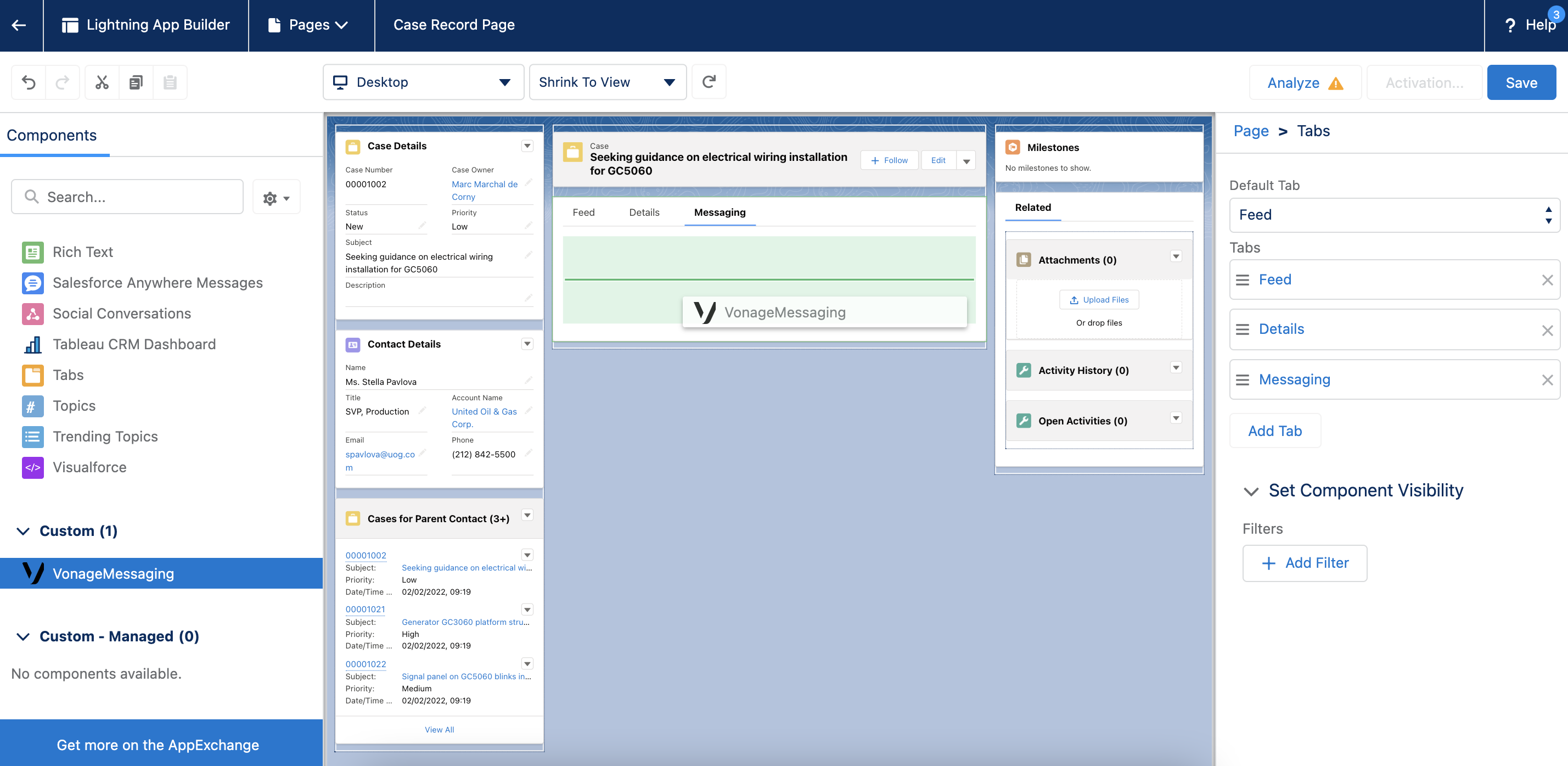Remove the Messaging tab with X

[1547, 380]
